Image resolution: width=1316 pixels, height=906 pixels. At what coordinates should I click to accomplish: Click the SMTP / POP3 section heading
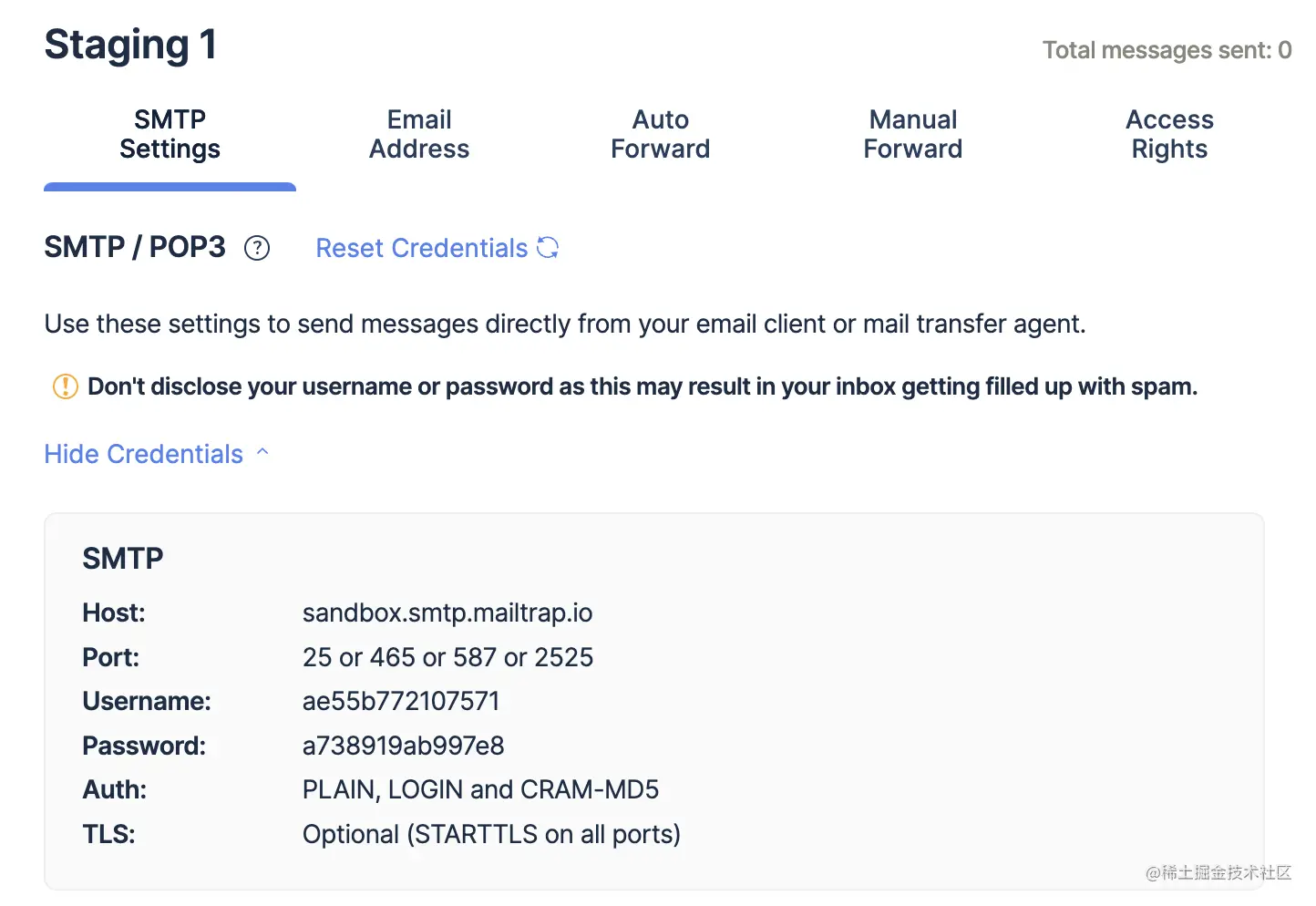pos(135,247)
